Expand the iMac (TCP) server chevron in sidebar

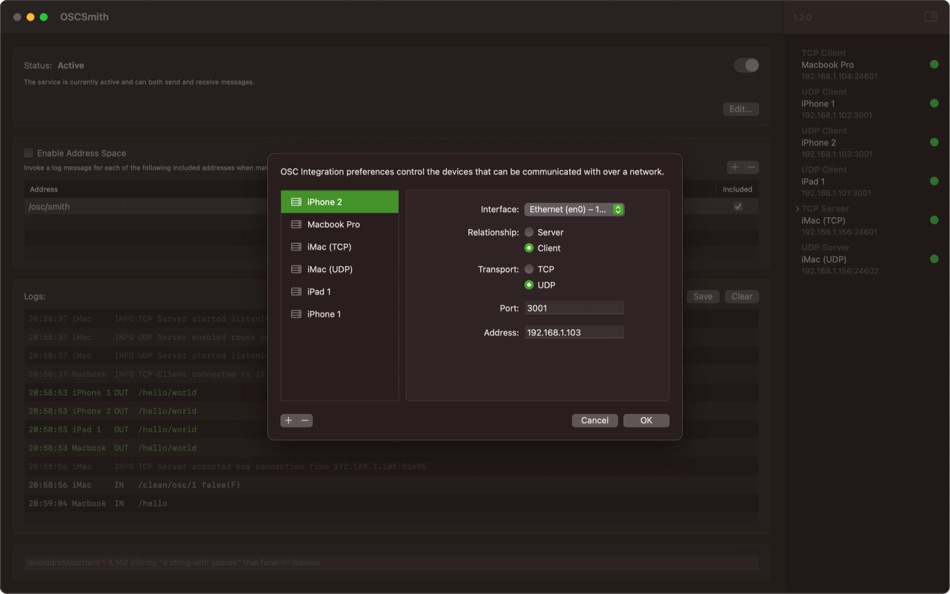coord(797,209)
